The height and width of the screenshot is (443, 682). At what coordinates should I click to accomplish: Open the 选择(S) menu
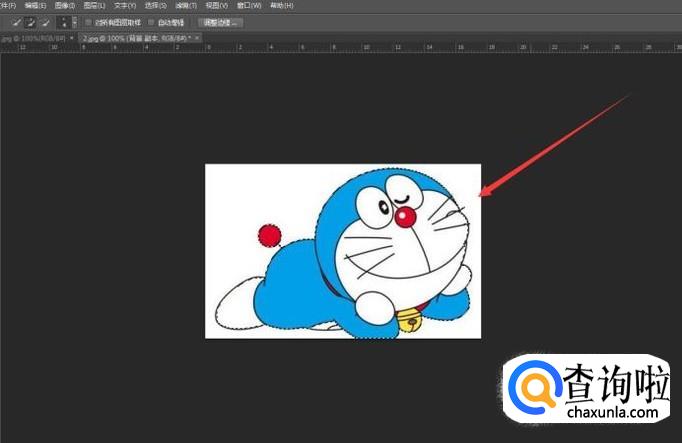(155, 6)
